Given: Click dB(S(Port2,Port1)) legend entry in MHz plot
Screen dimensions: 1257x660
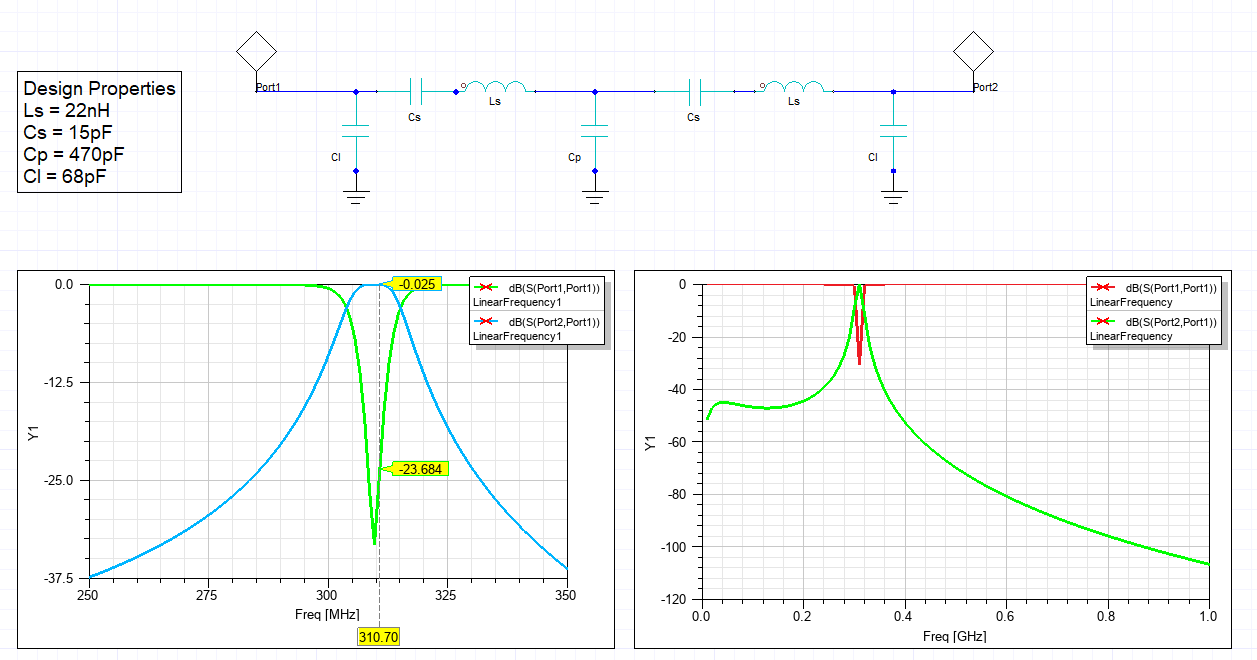Looking at the screenshot, I should [538, 328].
